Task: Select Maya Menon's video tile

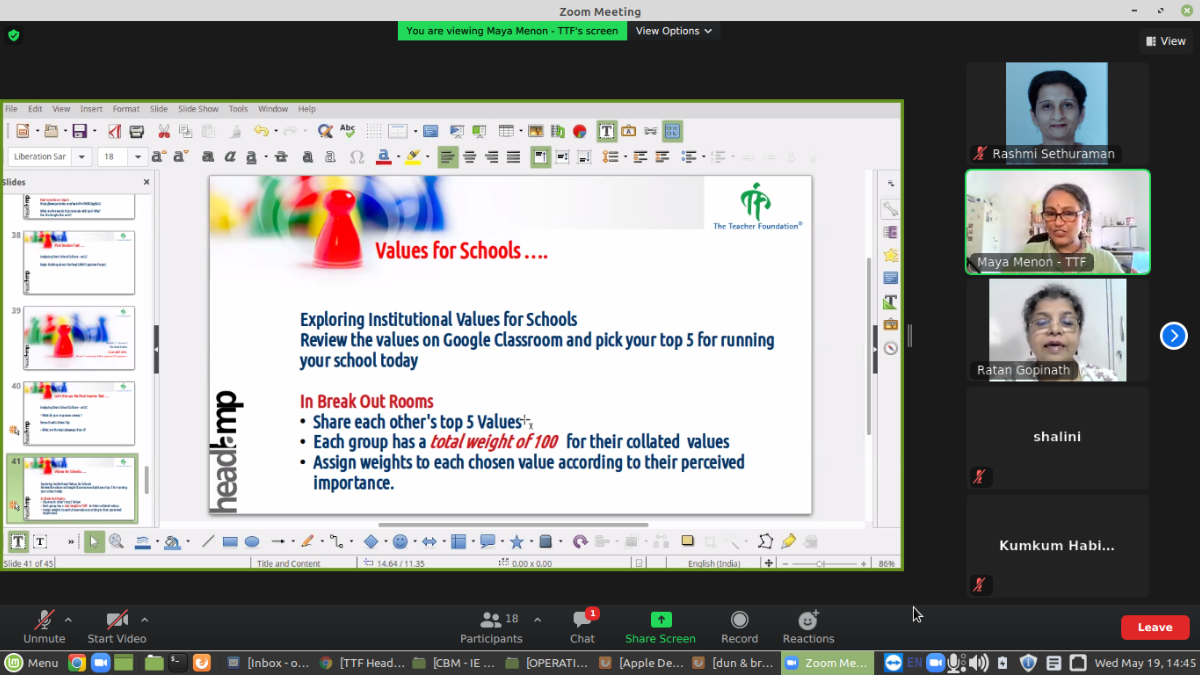Action: [1057, 221]
